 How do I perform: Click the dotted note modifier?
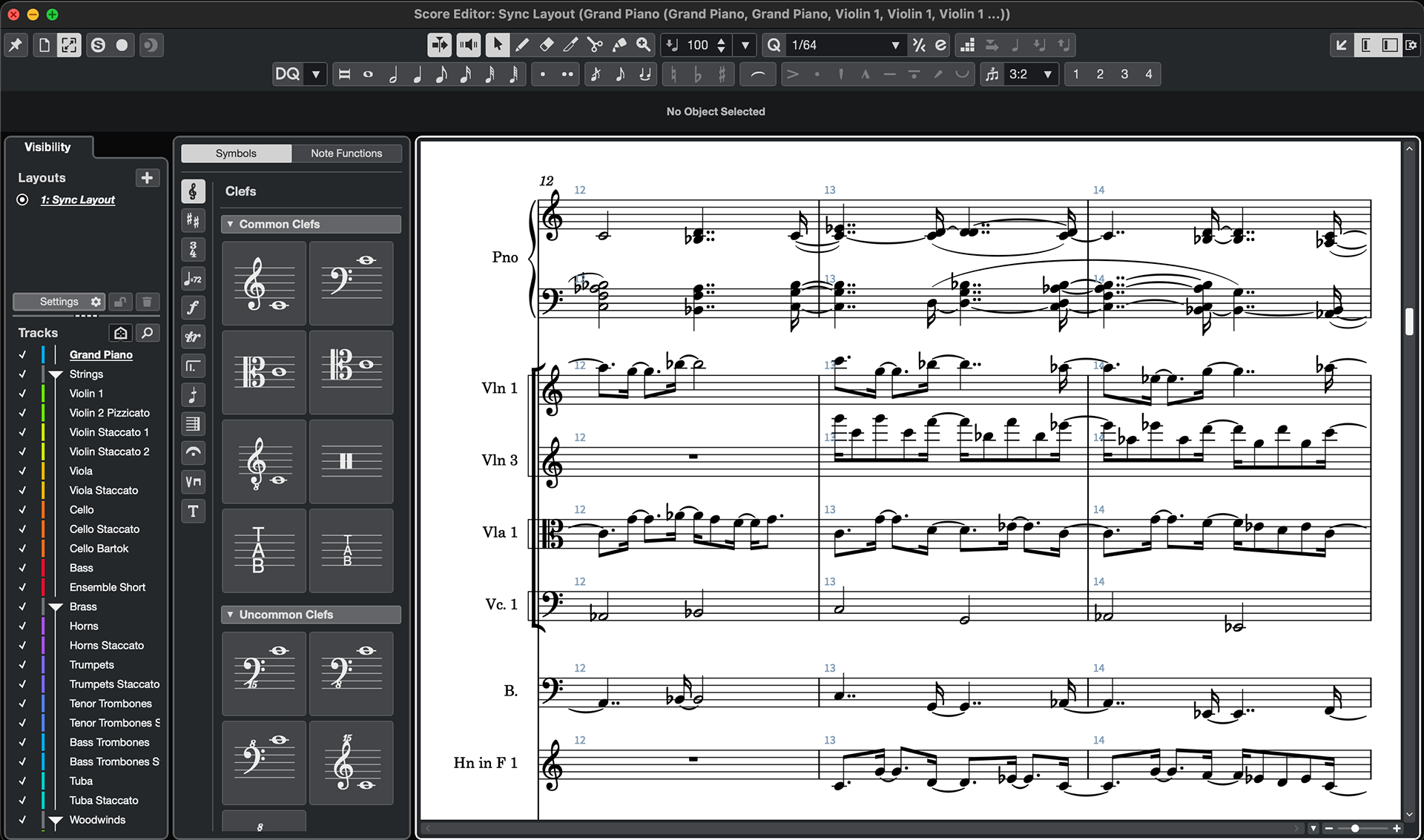(543, 74)
